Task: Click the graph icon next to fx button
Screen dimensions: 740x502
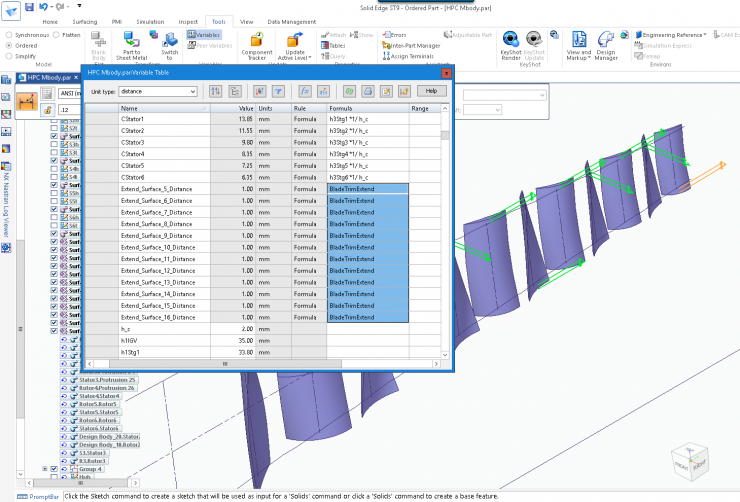Action: click(x=323, y=92)
